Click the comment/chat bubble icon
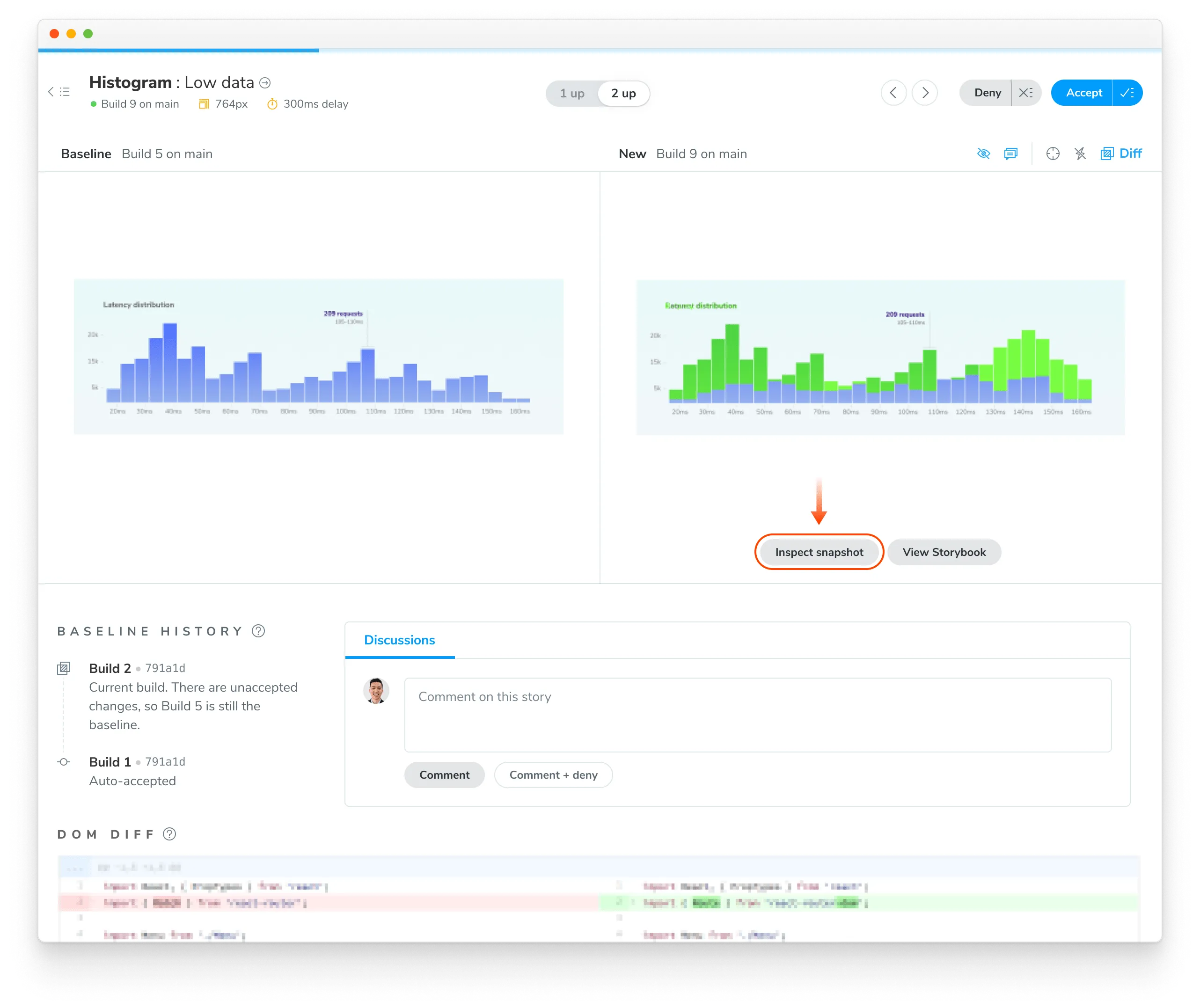Screen dimensions: 1200x1008 pyautogui.click(x=1010, y=154)
